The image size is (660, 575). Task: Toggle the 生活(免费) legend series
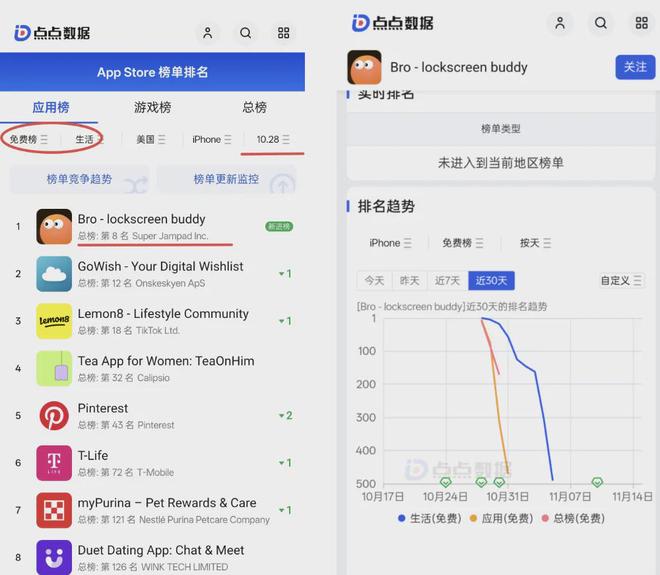[x=431, y=518]
